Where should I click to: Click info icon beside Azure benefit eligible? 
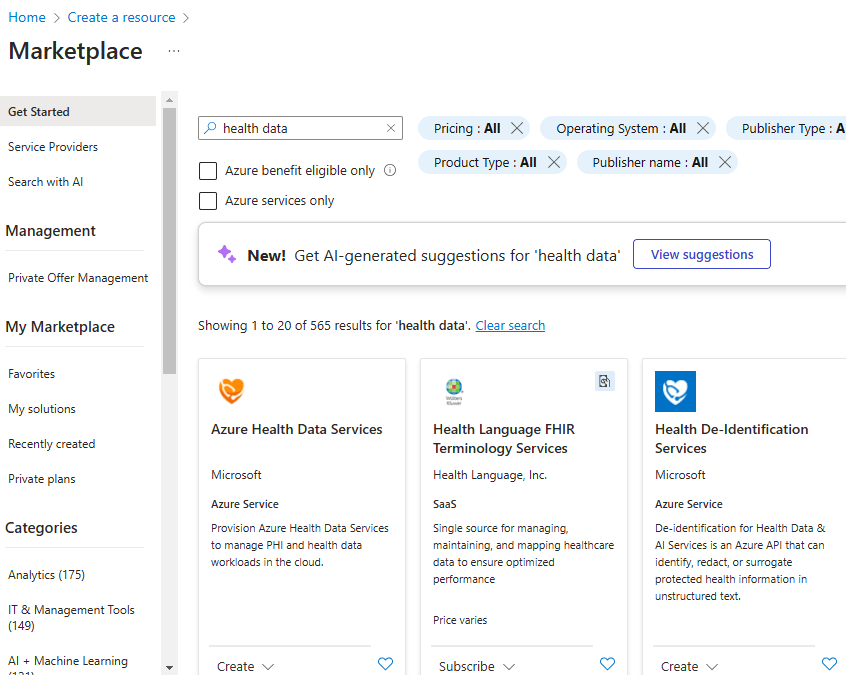pos(390,171)
